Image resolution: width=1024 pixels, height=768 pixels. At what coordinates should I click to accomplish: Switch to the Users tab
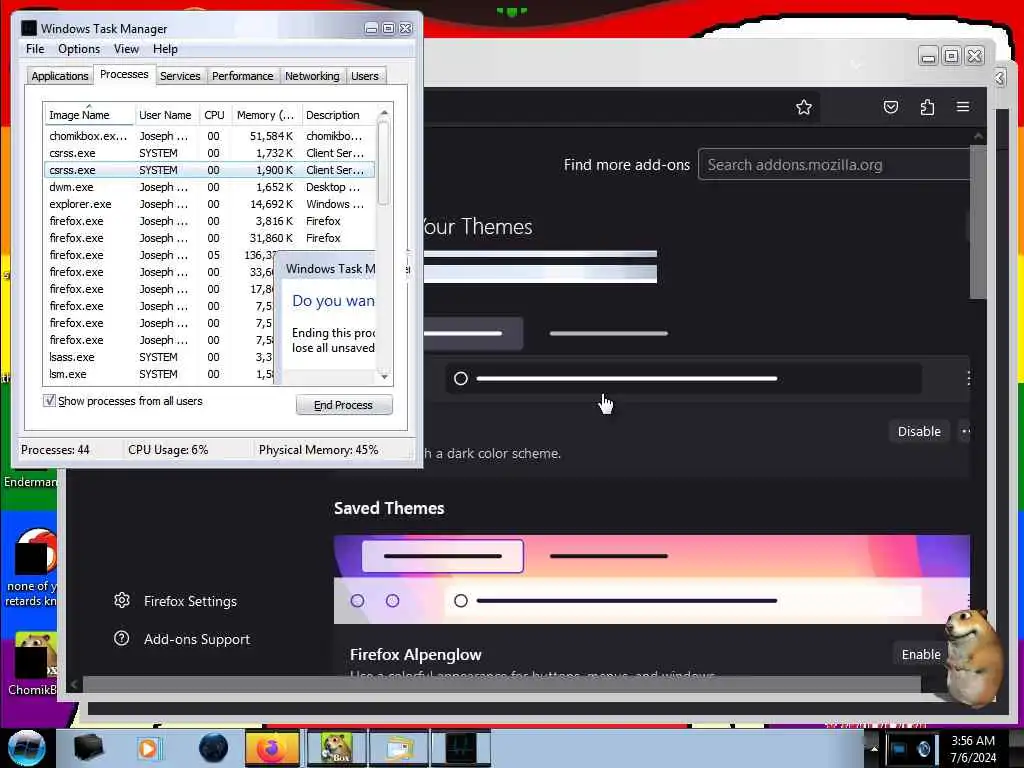coord(364,76)
